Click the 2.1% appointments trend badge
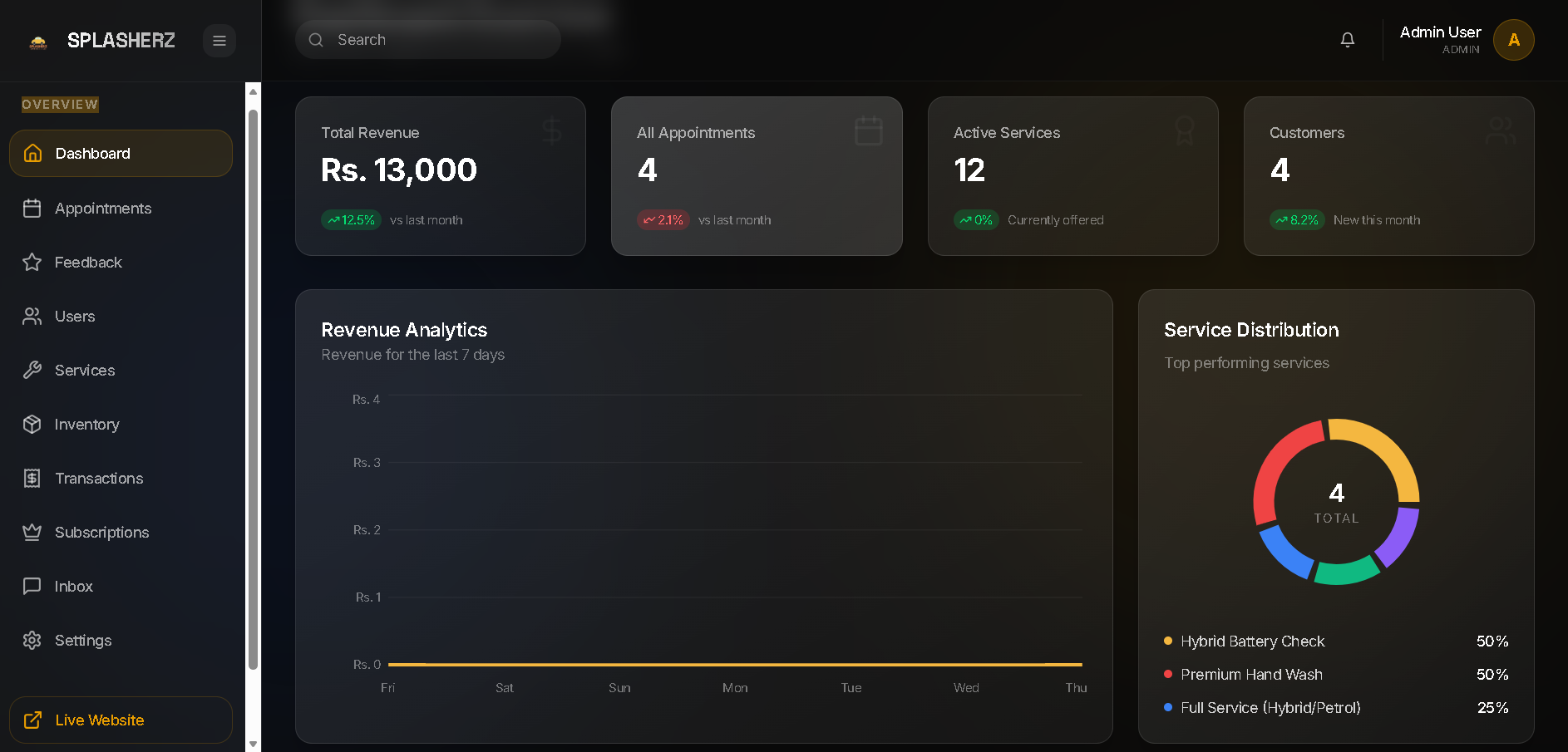This screenshot has width=1568, height=752. point(663,220)
